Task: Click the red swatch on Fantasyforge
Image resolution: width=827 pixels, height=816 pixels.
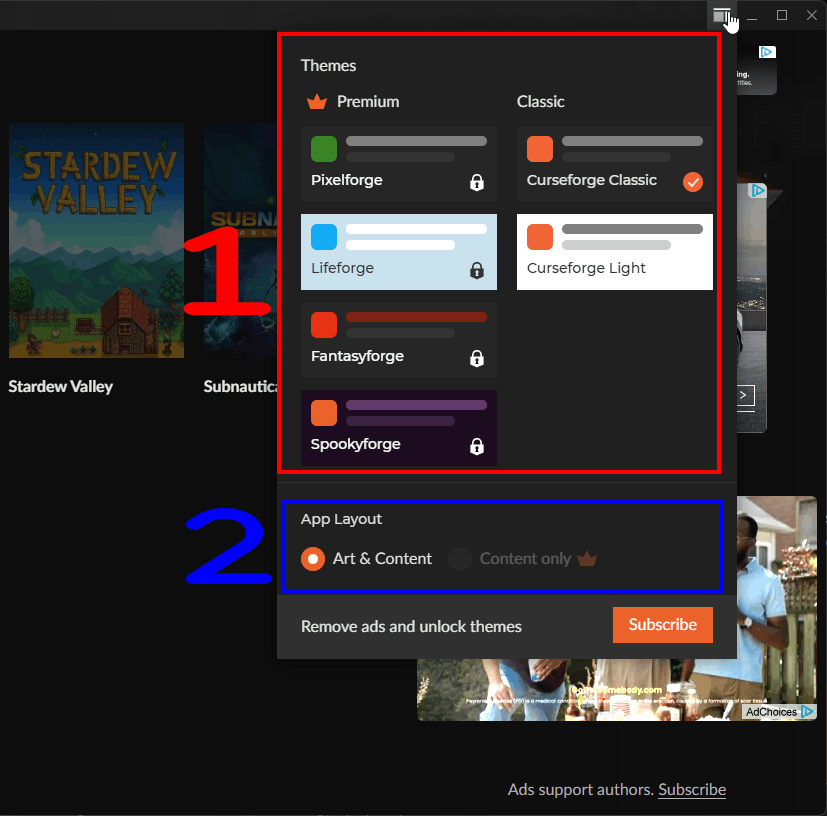Action: (324, 325)
